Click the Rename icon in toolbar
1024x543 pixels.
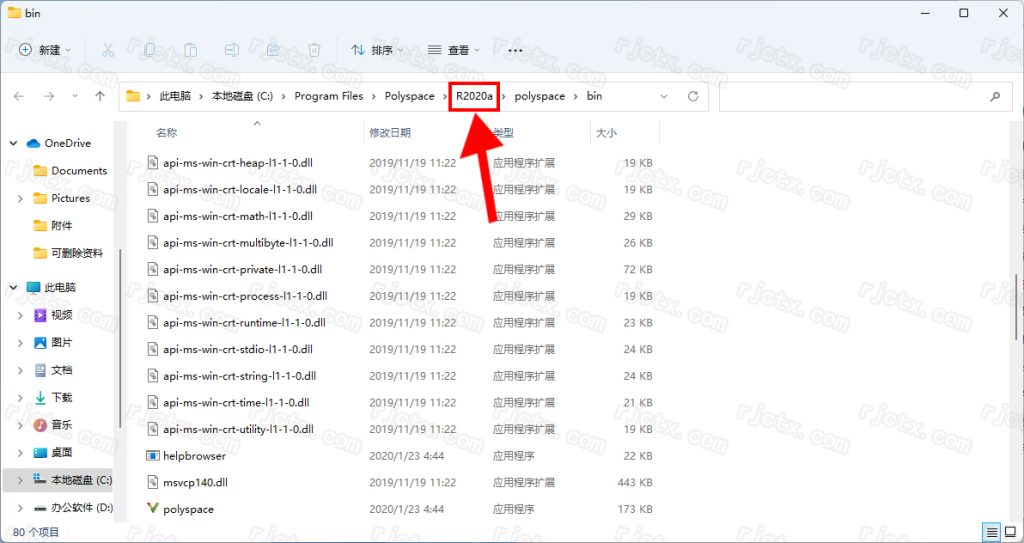231,49
